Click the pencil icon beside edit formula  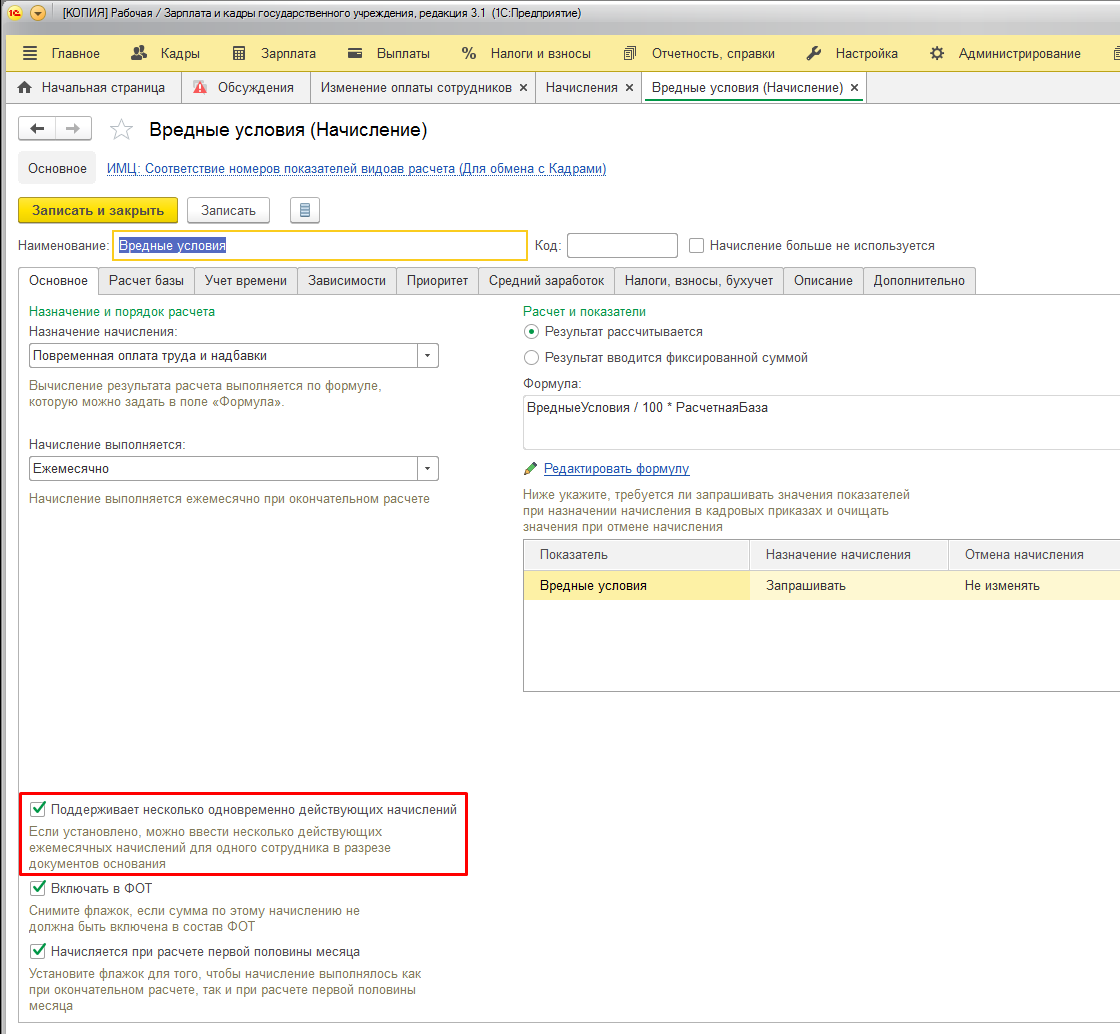(530, 469)
